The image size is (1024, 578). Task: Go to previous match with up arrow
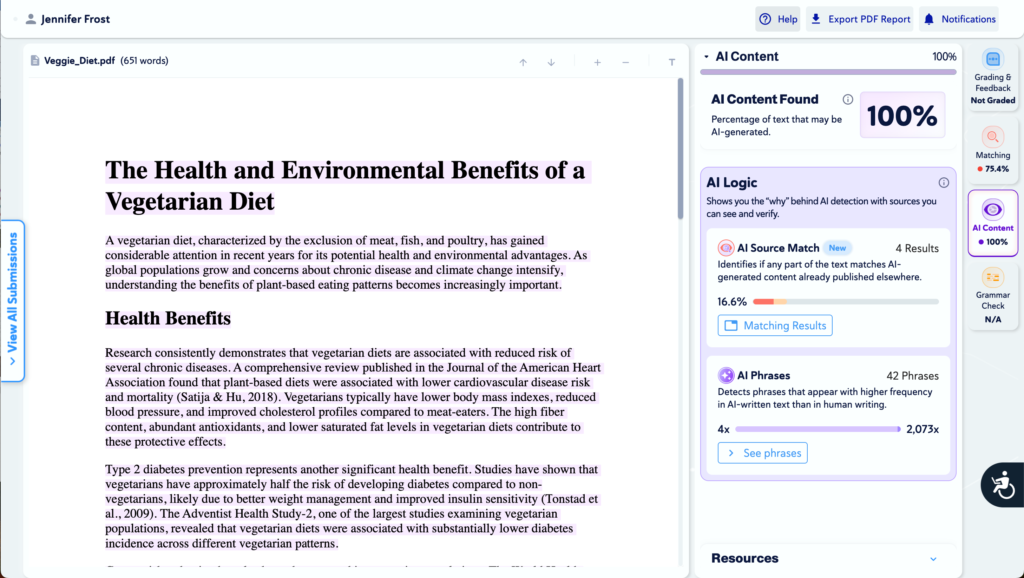tap(522, 62)
